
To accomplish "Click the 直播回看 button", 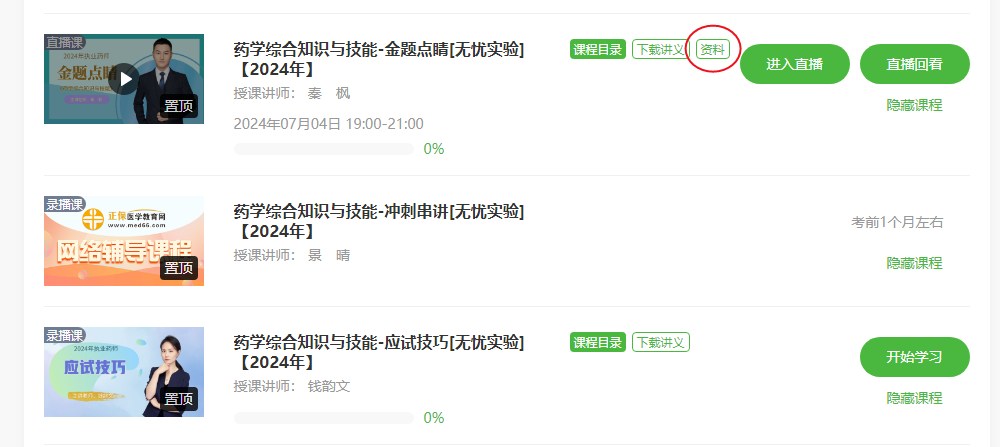I will (915, 64).
